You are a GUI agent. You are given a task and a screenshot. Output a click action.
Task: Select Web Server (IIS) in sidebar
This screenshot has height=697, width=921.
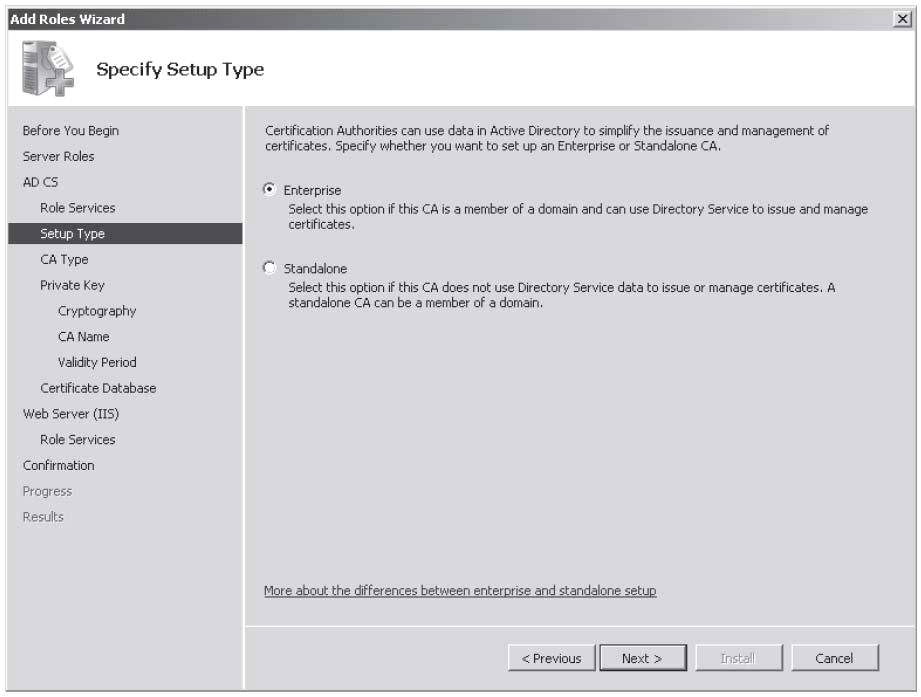coord(71,414)
